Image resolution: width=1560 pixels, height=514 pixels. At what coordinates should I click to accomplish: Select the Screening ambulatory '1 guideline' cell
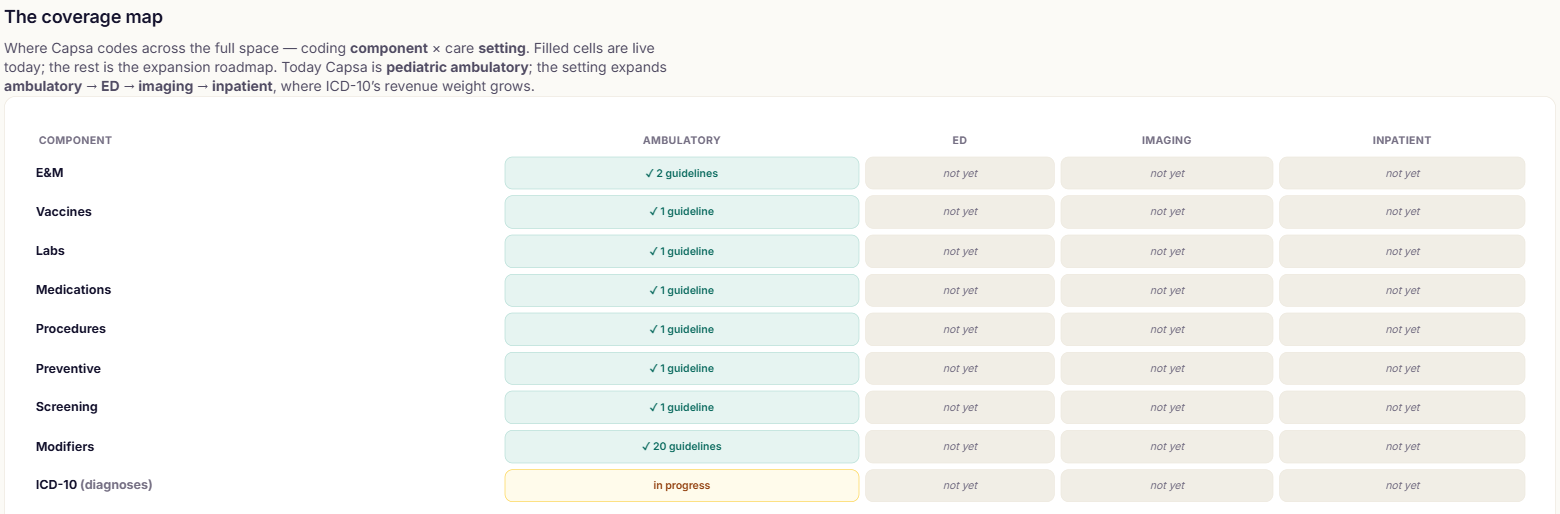coord(681,407)
